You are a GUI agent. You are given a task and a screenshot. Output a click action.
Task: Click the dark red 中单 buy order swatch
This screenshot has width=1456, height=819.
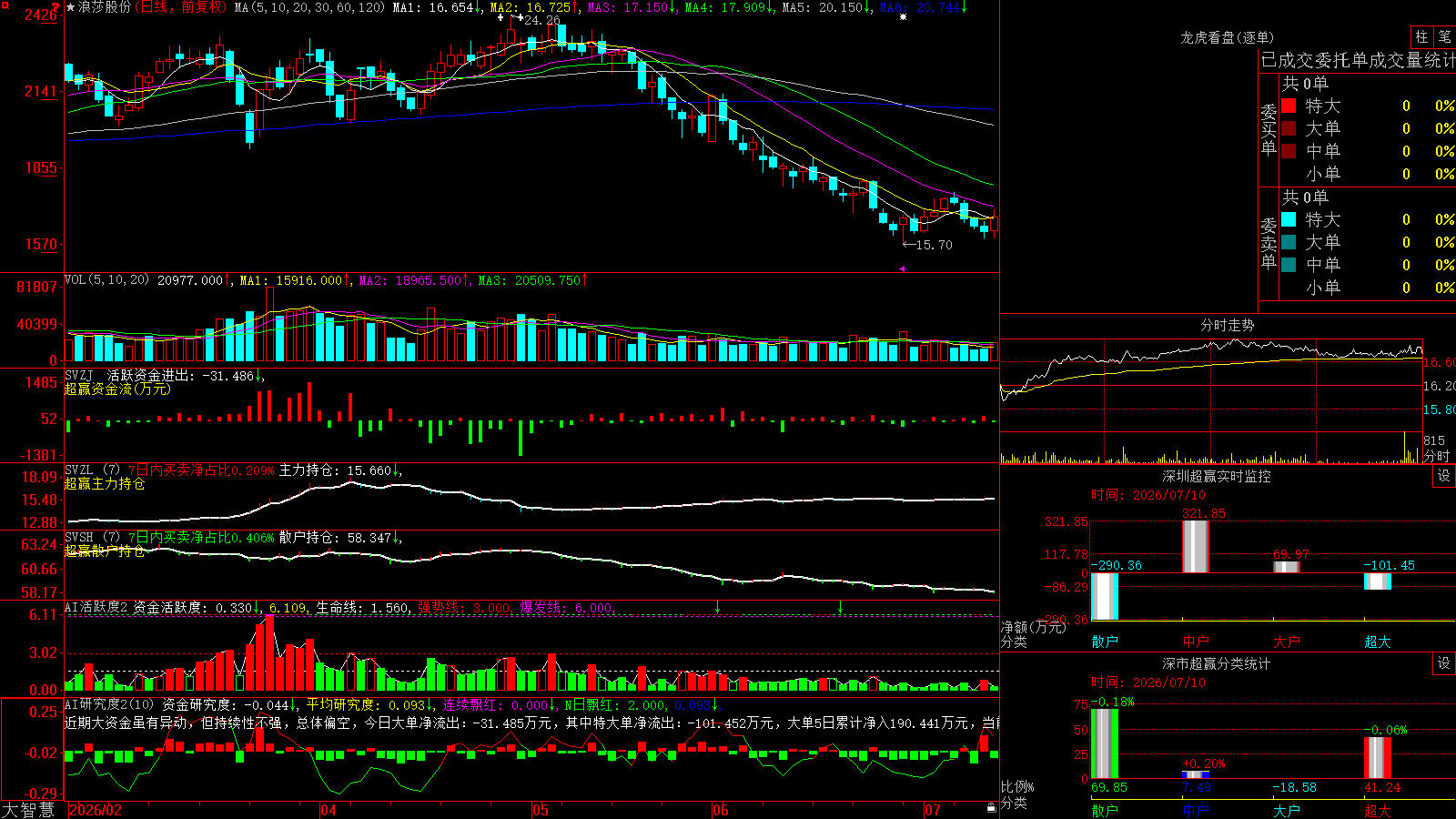tap(1289, 151)
